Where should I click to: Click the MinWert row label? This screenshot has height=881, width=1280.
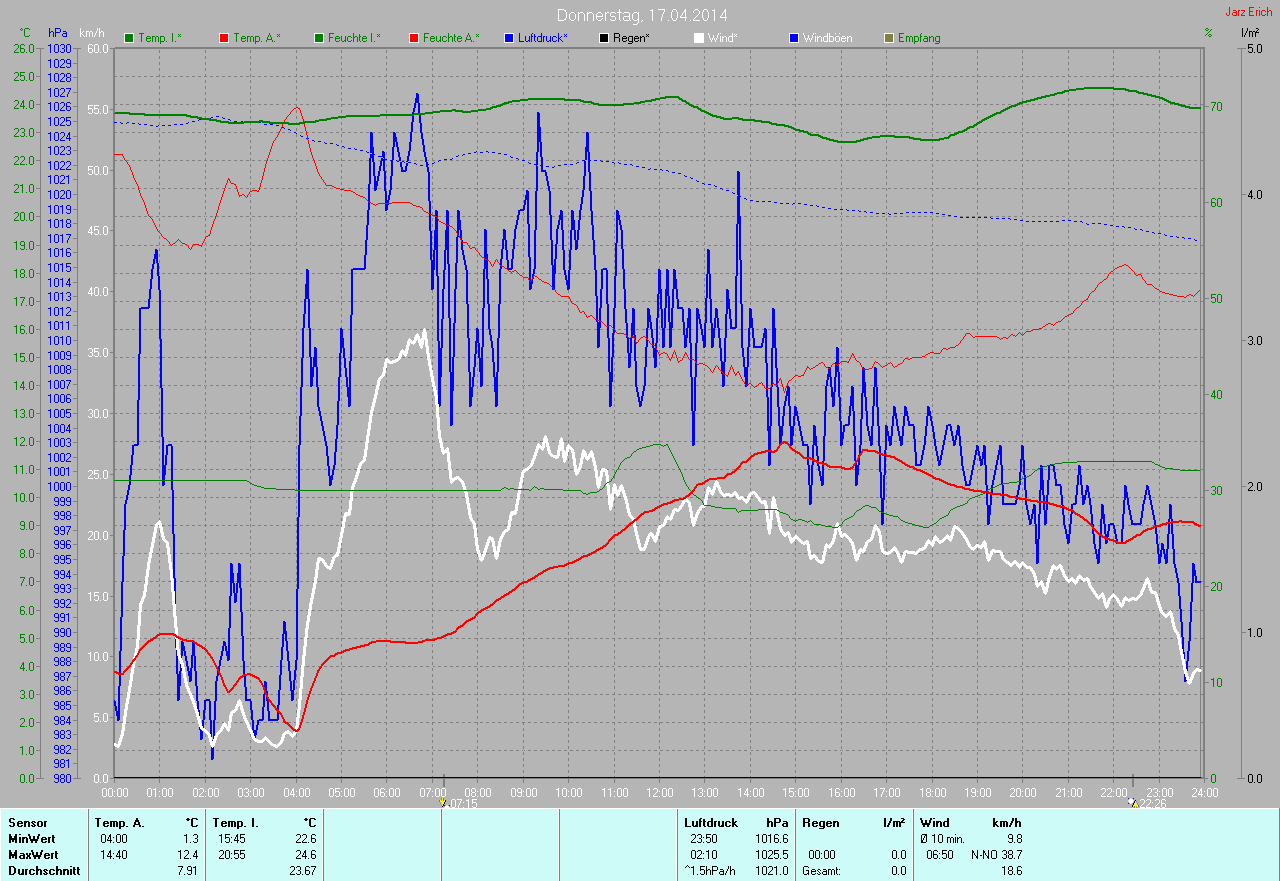31,838
